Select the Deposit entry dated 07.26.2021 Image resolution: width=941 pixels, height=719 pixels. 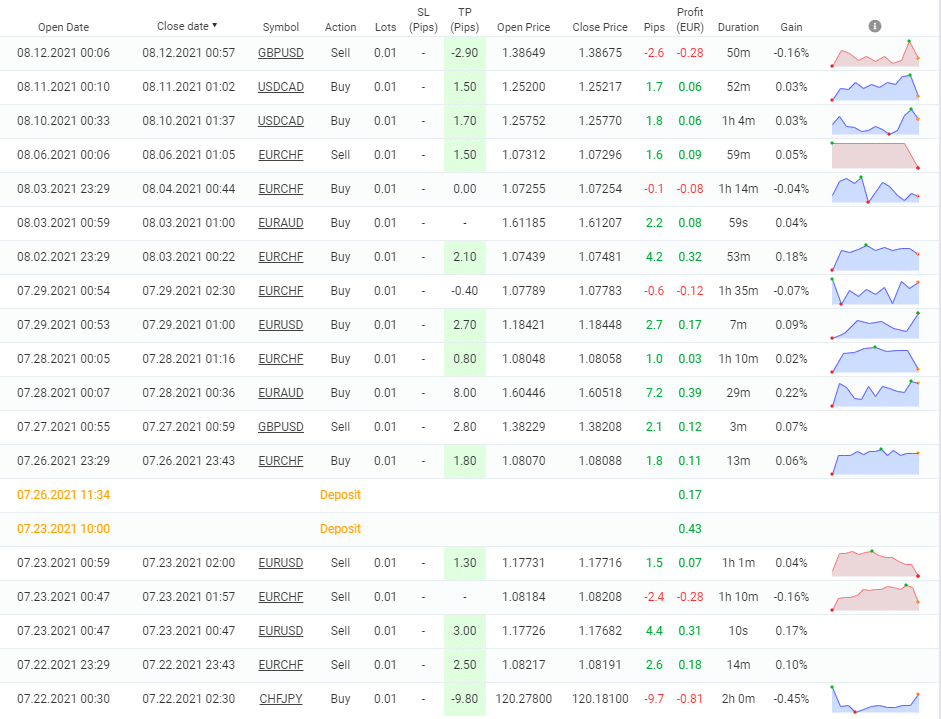point(340,495)
